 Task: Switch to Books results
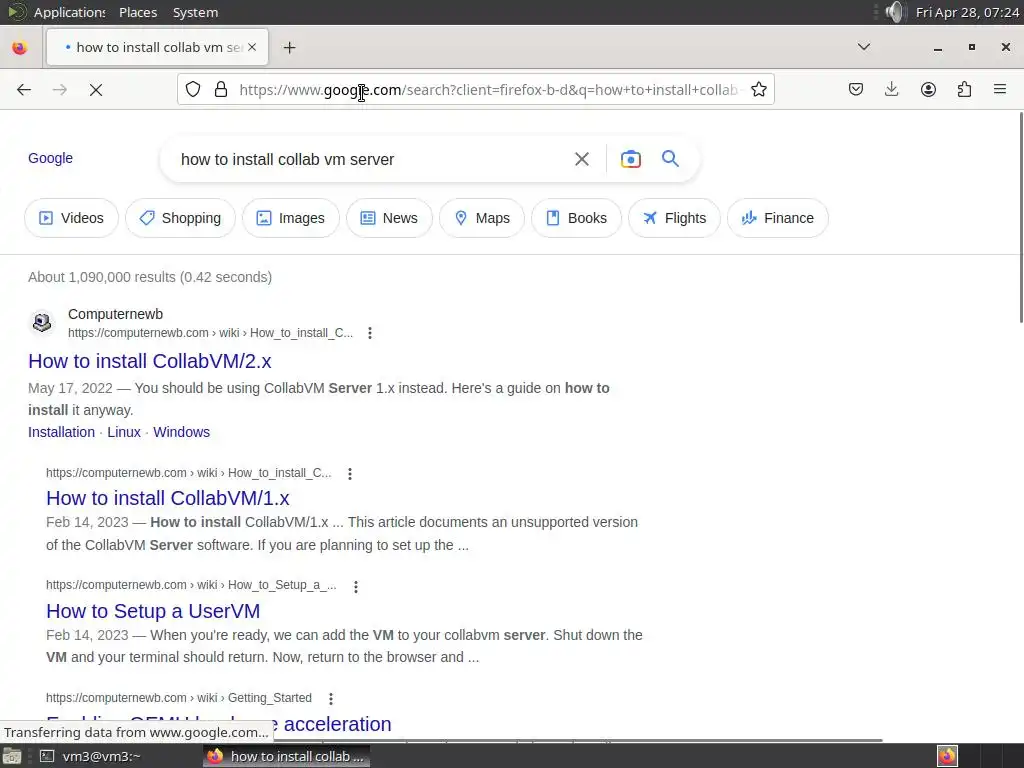(577, 218)
